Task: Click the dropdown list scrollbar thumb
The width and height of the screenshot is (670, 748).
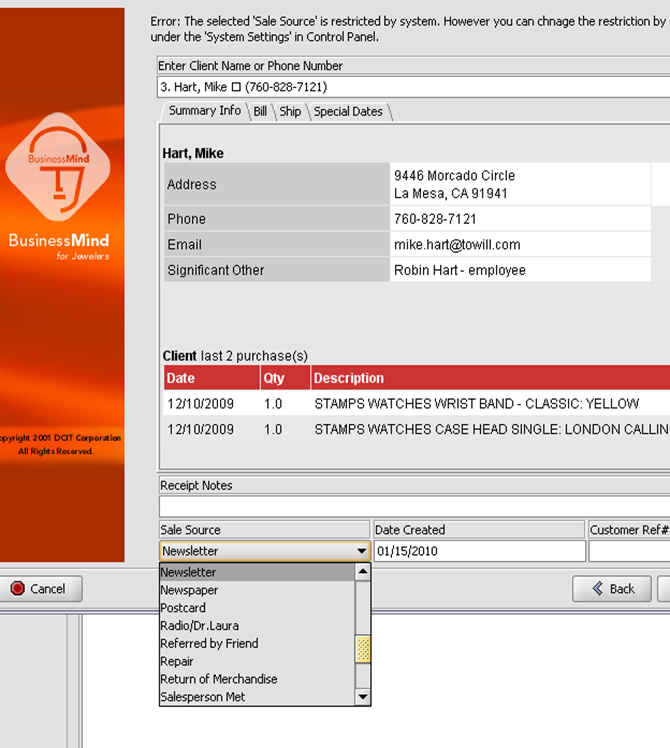Action: pos(363,650)
